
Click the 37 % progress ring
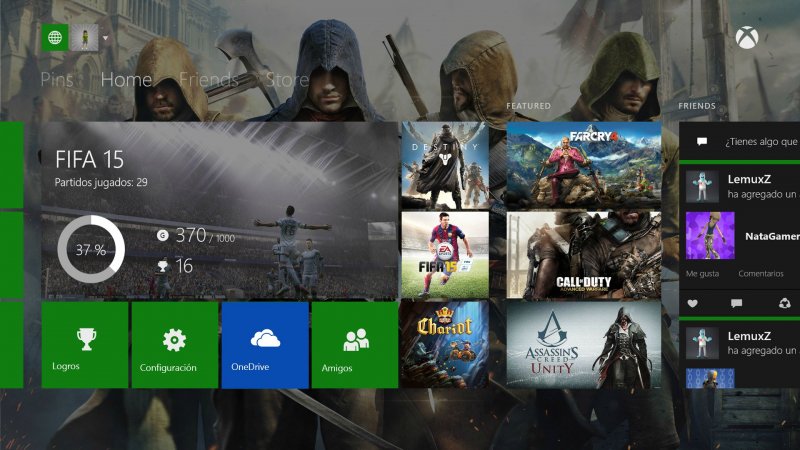[91, 249]
